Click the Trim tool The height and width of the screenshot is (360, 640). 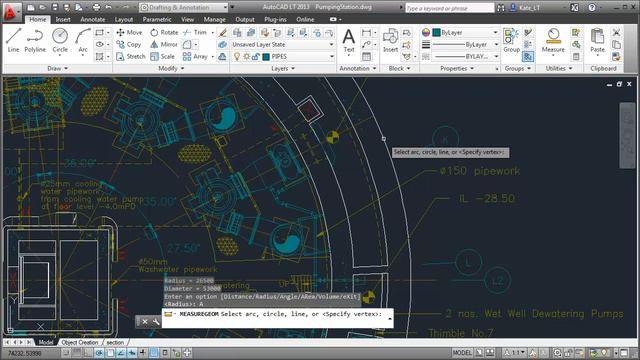[195, 32]
